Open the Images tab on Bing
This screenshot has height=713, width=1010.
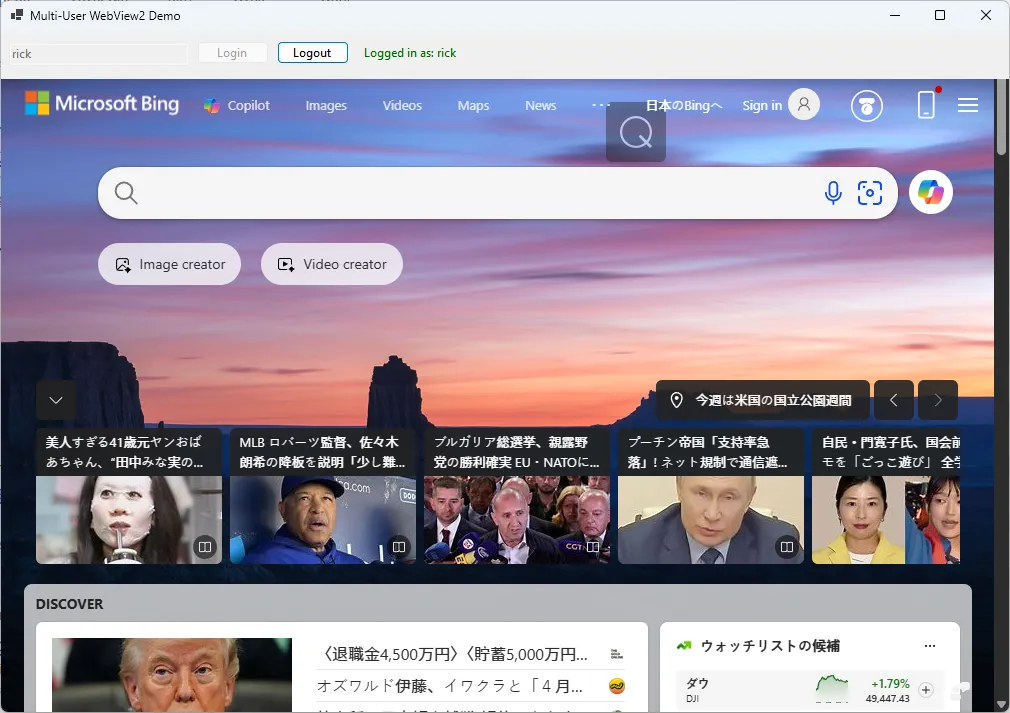pos(326,106)
